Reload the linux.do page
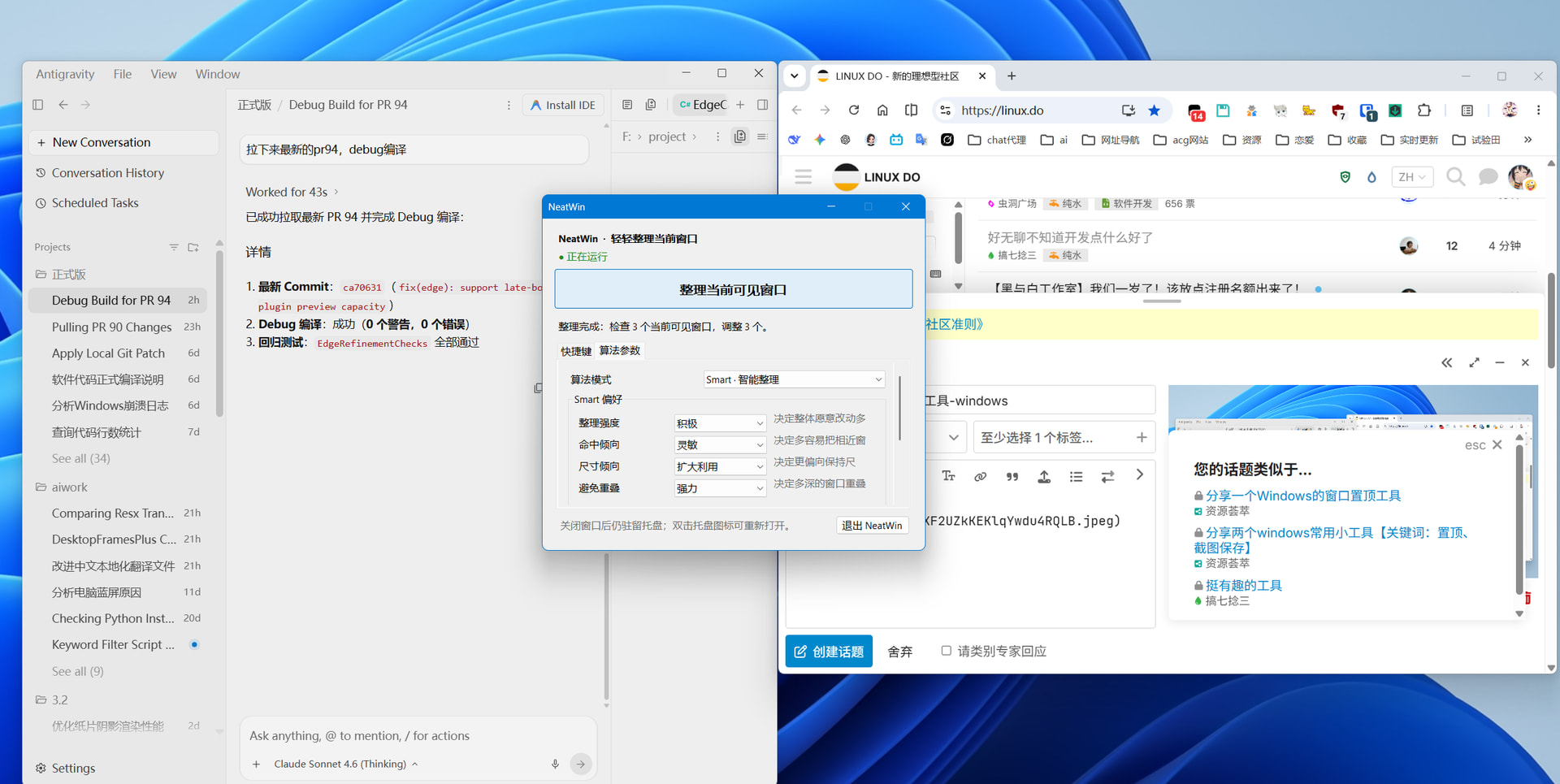The width and height of the screenshot is (1560, 784). [x=853, y=110]
